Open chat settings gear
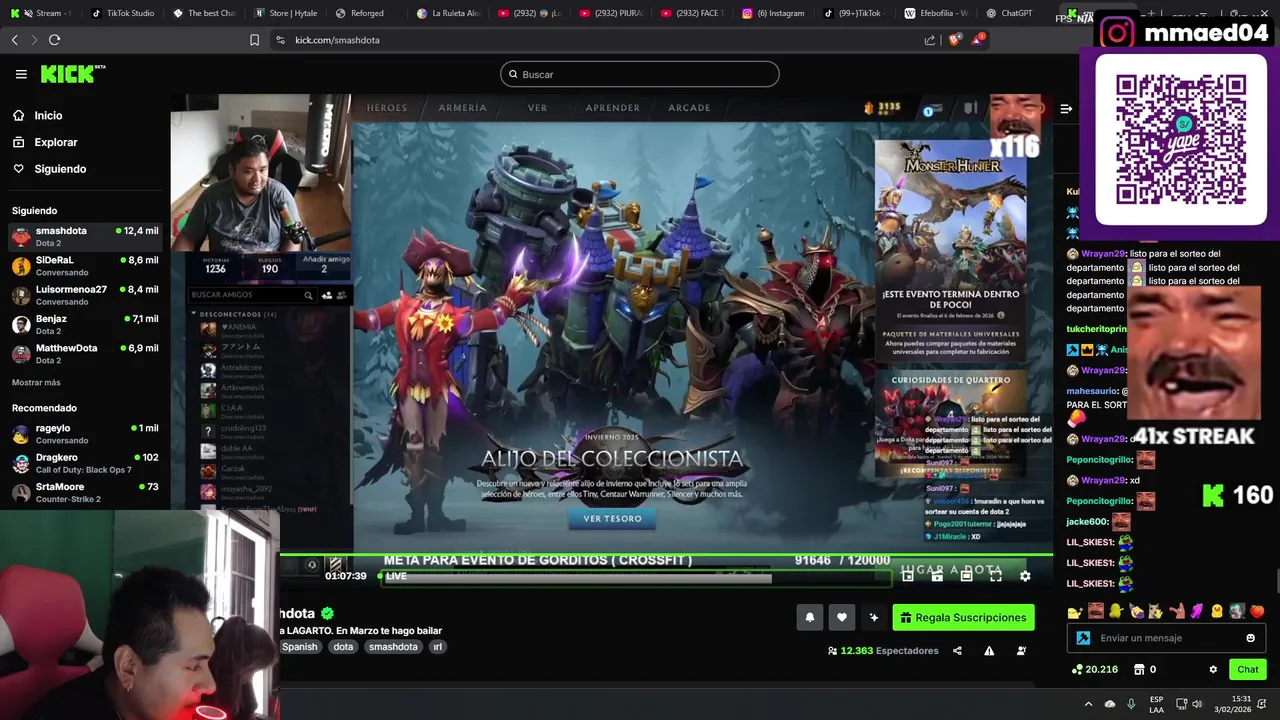This screenshot has width=1280, height=720. 1213,670
